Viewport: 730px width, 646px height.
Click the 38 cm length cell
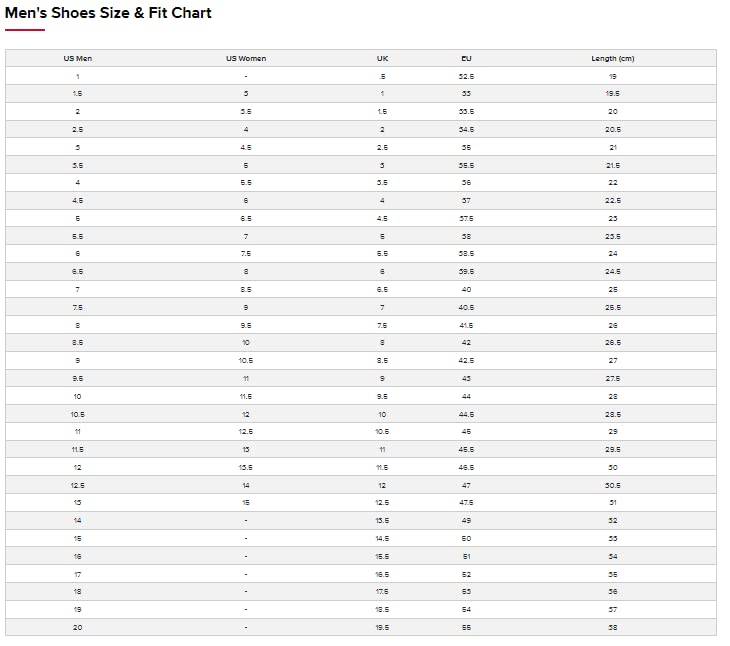pos(612,627)
